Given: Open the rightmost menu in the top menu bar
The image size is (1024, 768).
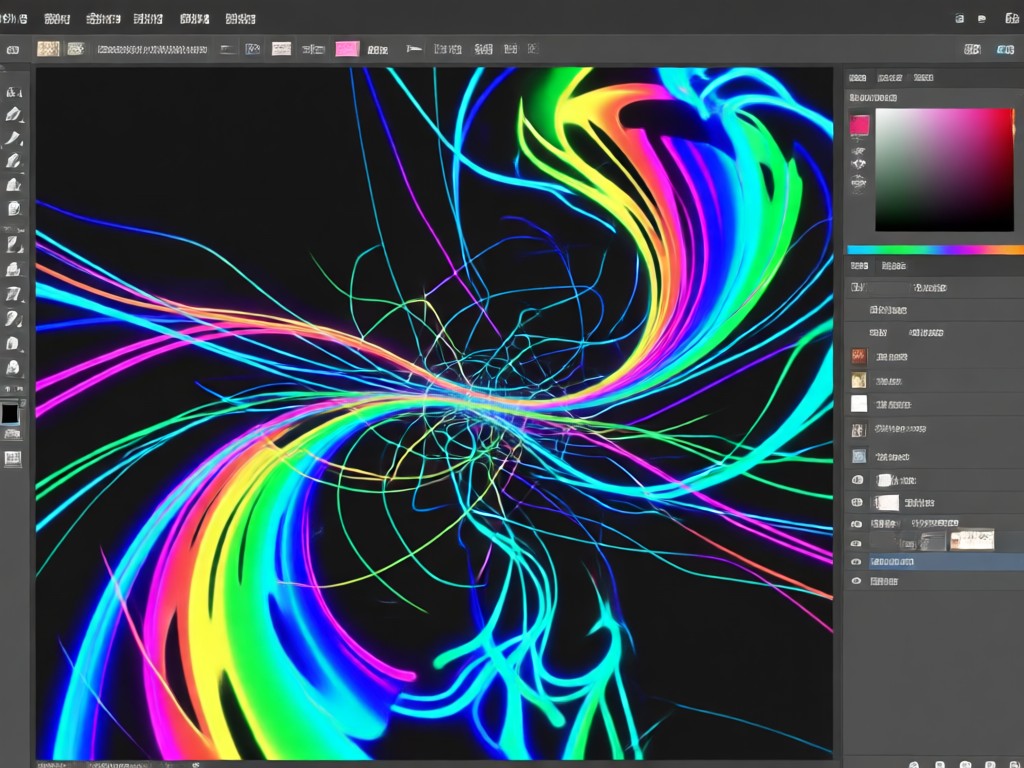Looking at the screenshot, I should coord(240,19).
